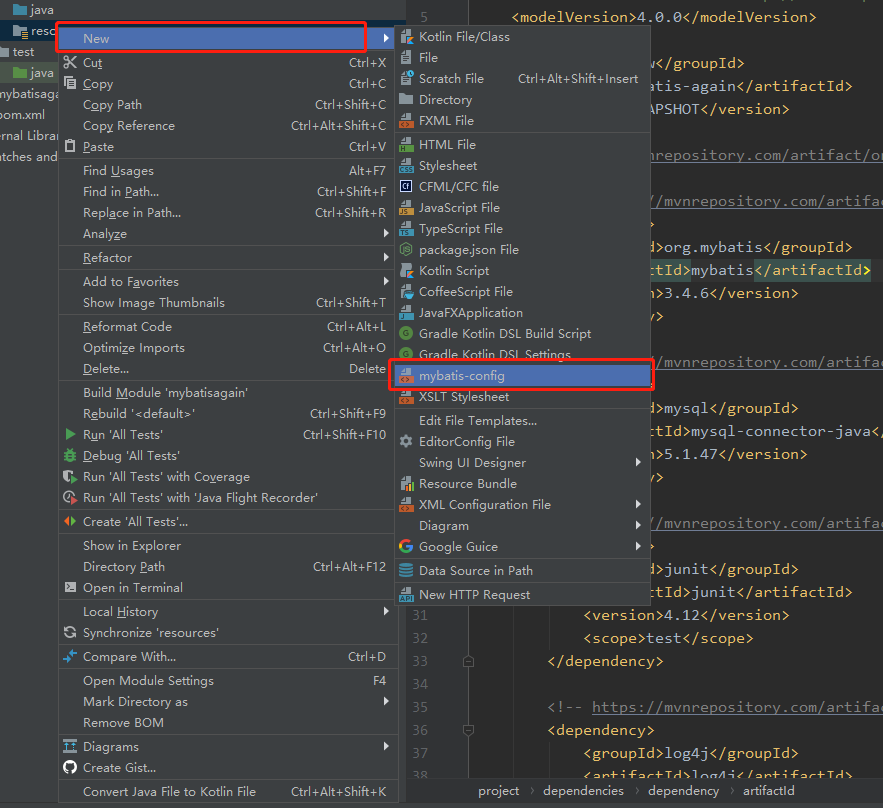The image size is (883, 808).
Task: Click the Stylesheet CSS icon
Action: (406, 166)
